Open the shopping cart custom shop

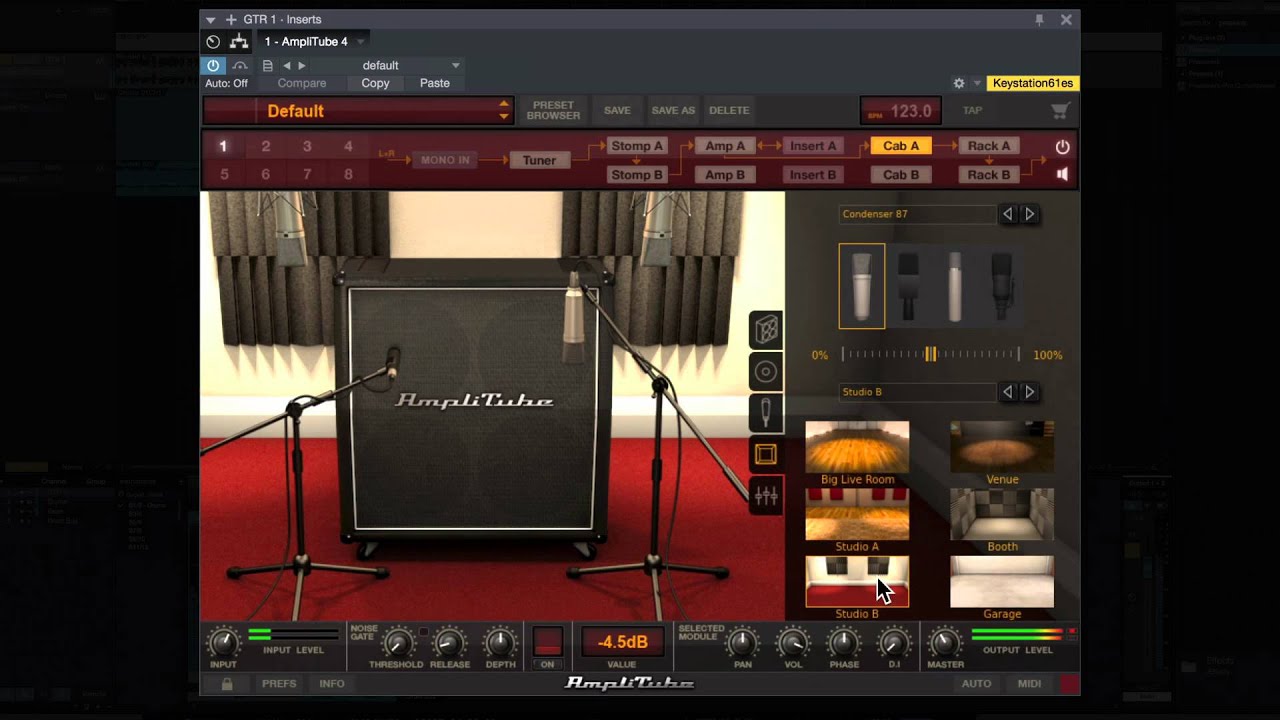pos(1060,111)
